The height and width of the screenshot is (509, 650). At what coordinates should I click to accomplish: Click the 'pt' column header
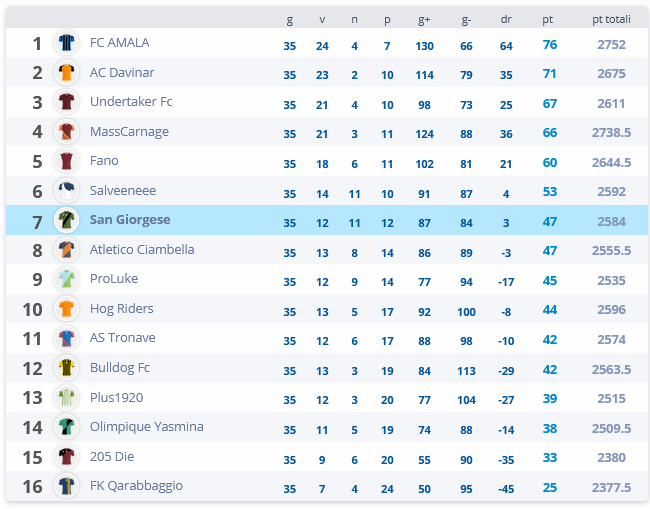(x=548, y=19)
